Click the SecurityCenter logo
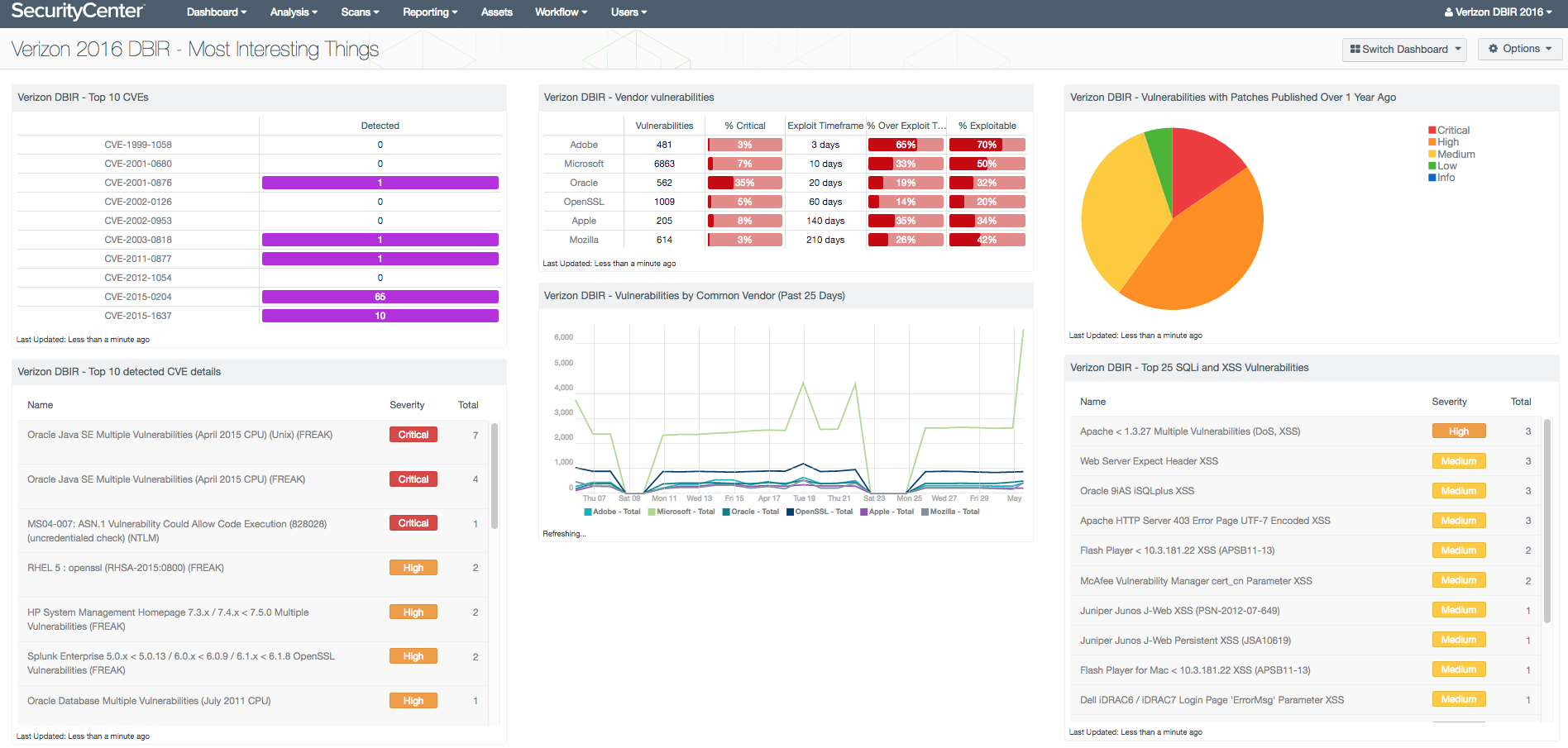This screenshot has height=748, width=1568. pyautogui.click(x=77, y=12)
